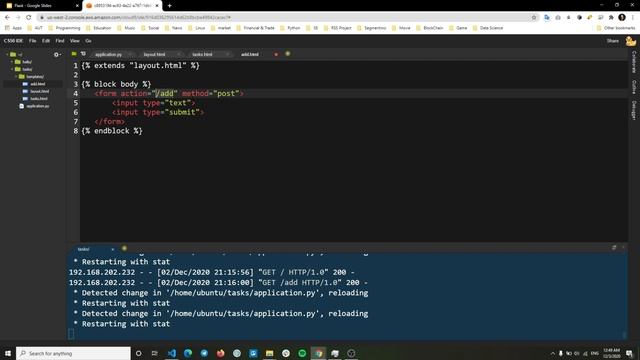The width and height of the screenshot is (640, 360).
Task: Open the View menu
Action: (75, 41)
